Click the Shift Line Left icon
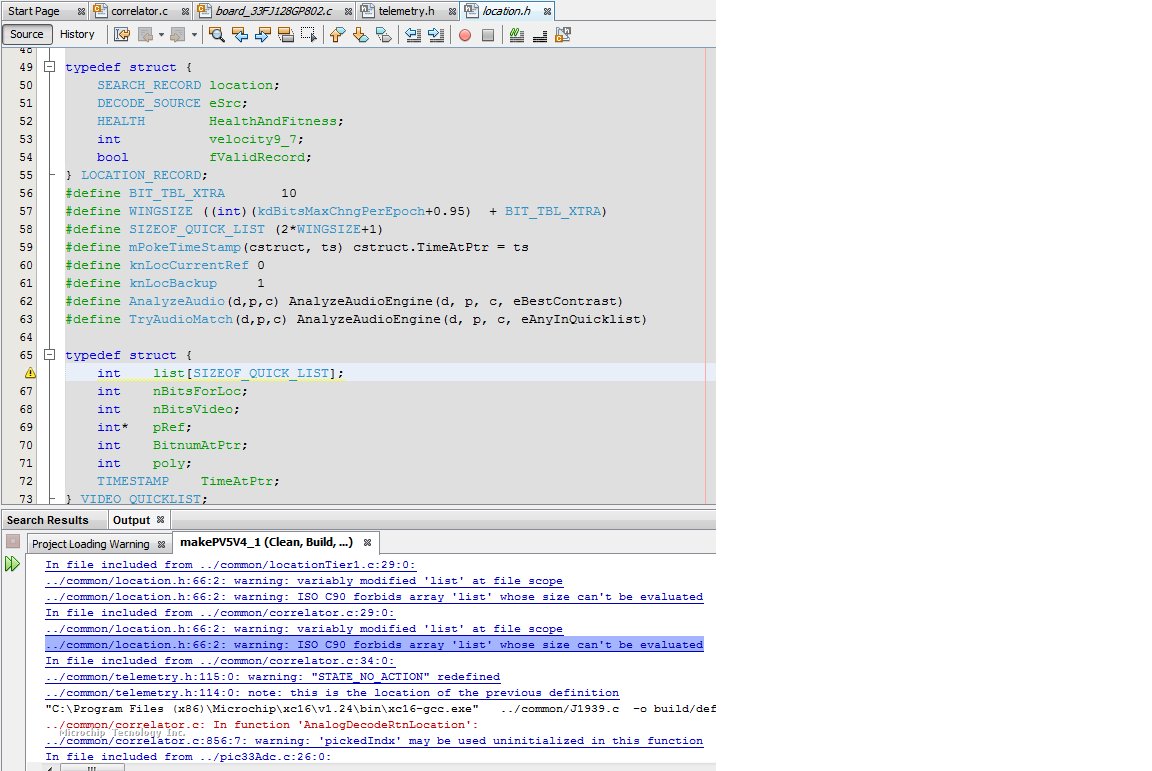 point(412,34)
